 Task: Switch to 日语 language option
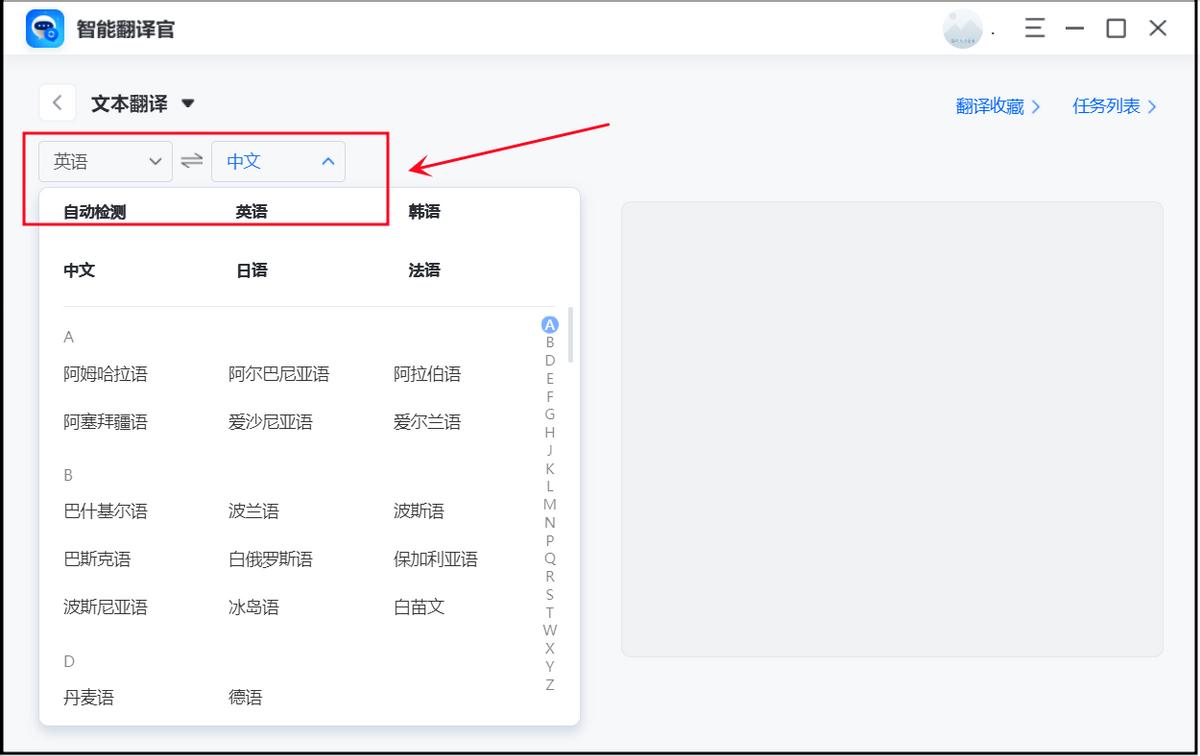pos(250,269)
